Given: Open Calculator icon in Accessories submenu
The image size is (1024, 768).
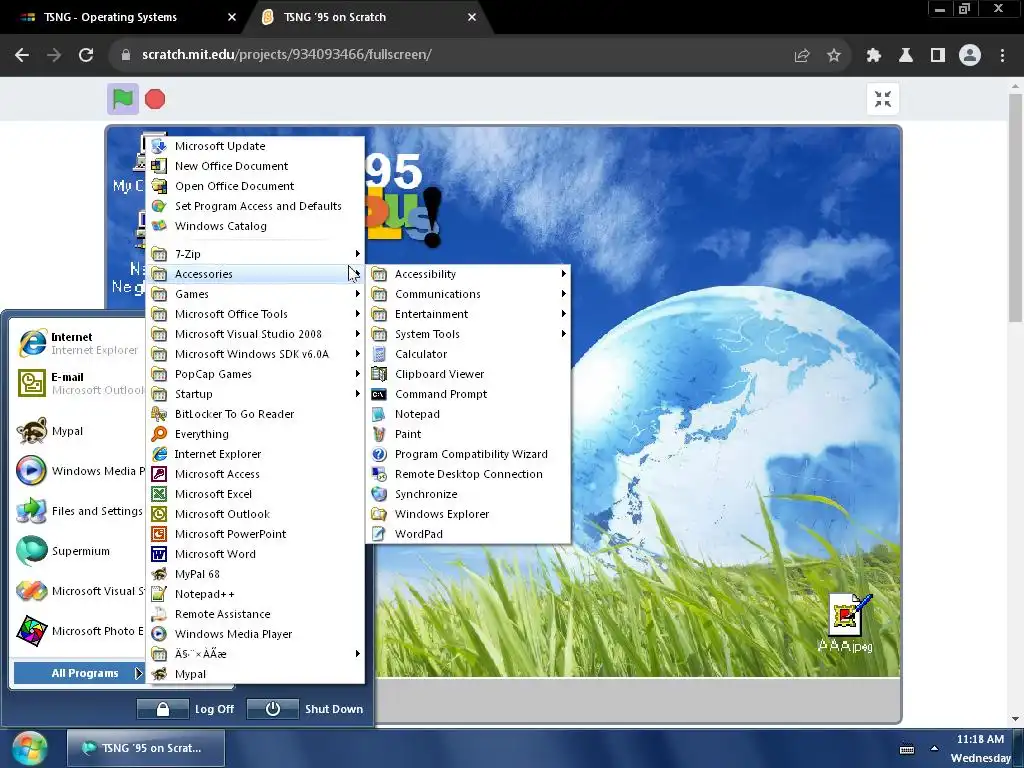Looking at the screenshot, I should pos(379,354).
